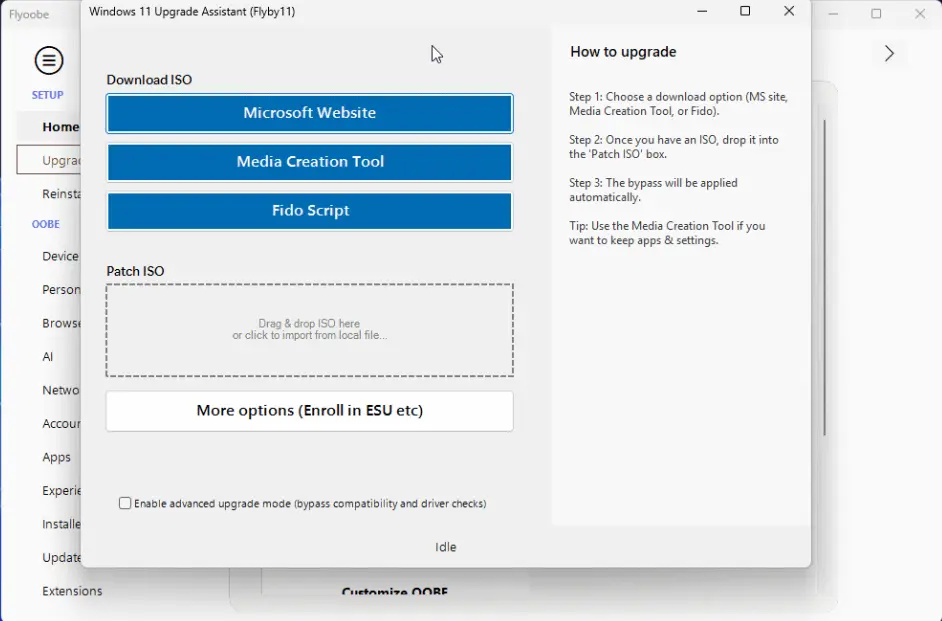This screenshot has height=621, width=942.
Task: Click the Step 2 instruction text
Action: coord(673,147)
